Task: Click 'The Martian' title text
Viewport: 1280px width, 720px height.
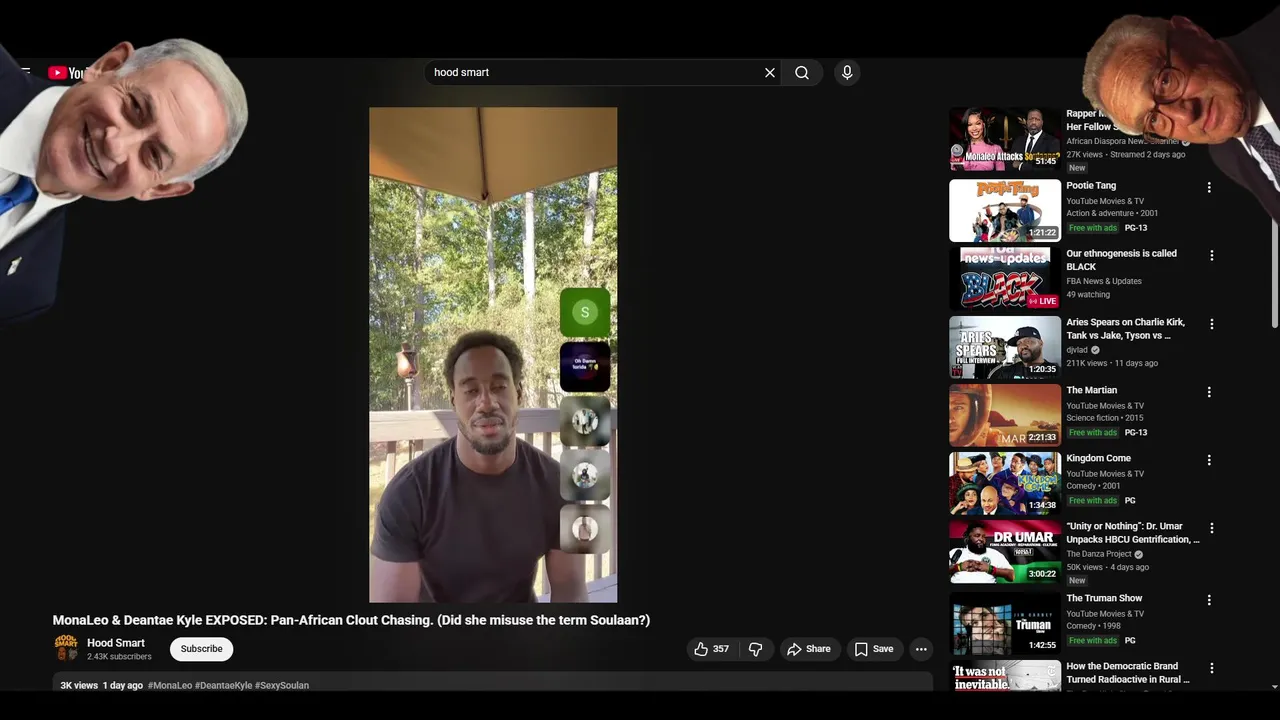Action: pyautogui.click(x=1092, y=390)
